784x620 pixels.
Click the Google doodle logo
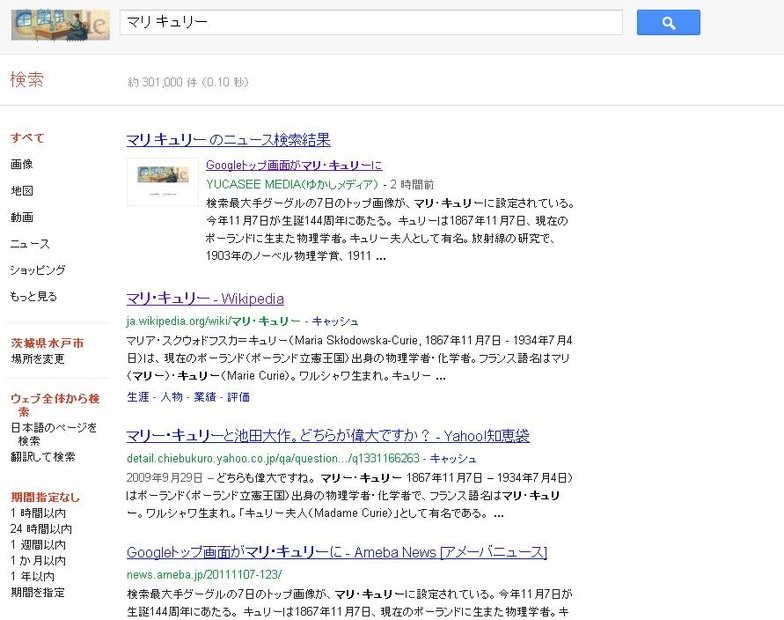coord(60,24)
